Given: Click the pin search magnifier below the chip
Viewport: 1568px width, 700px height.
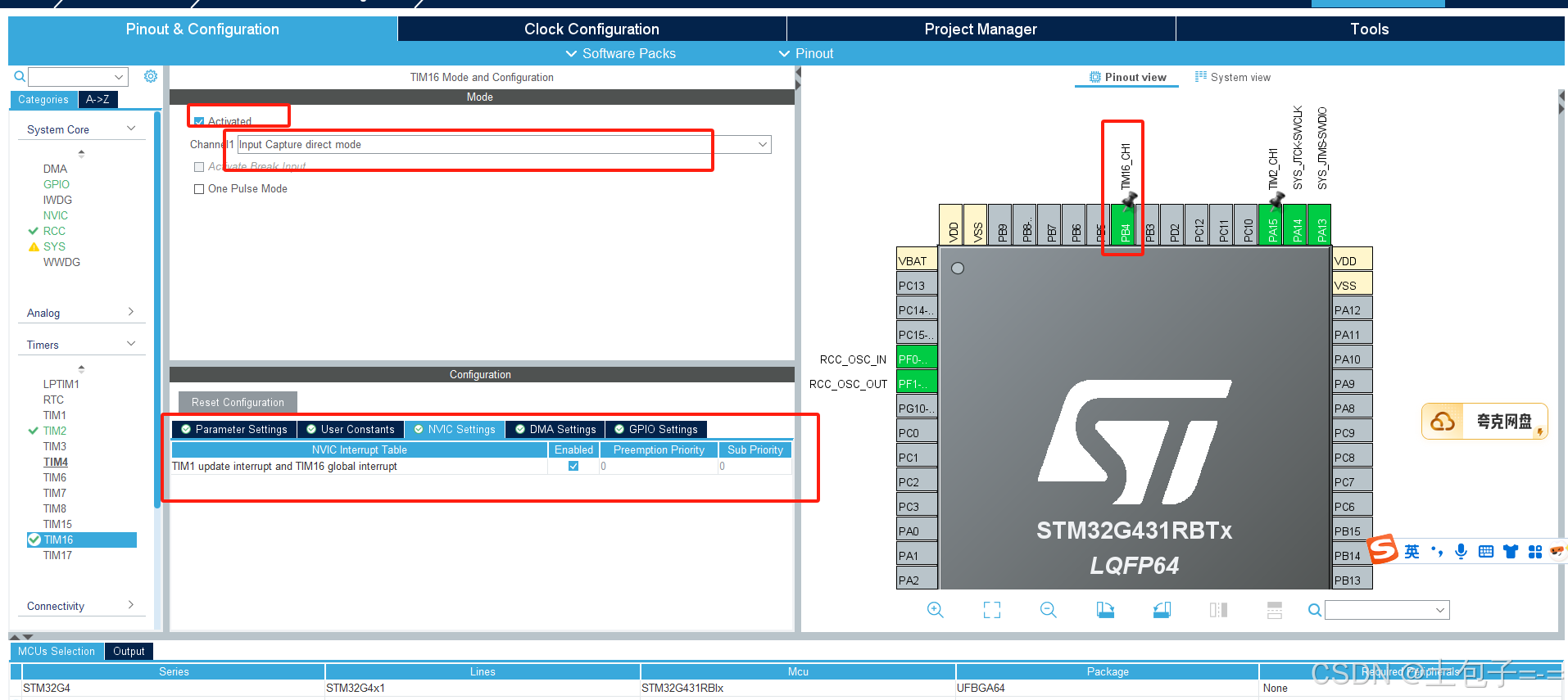Looking at the screenshot, I should point(1314,610).
